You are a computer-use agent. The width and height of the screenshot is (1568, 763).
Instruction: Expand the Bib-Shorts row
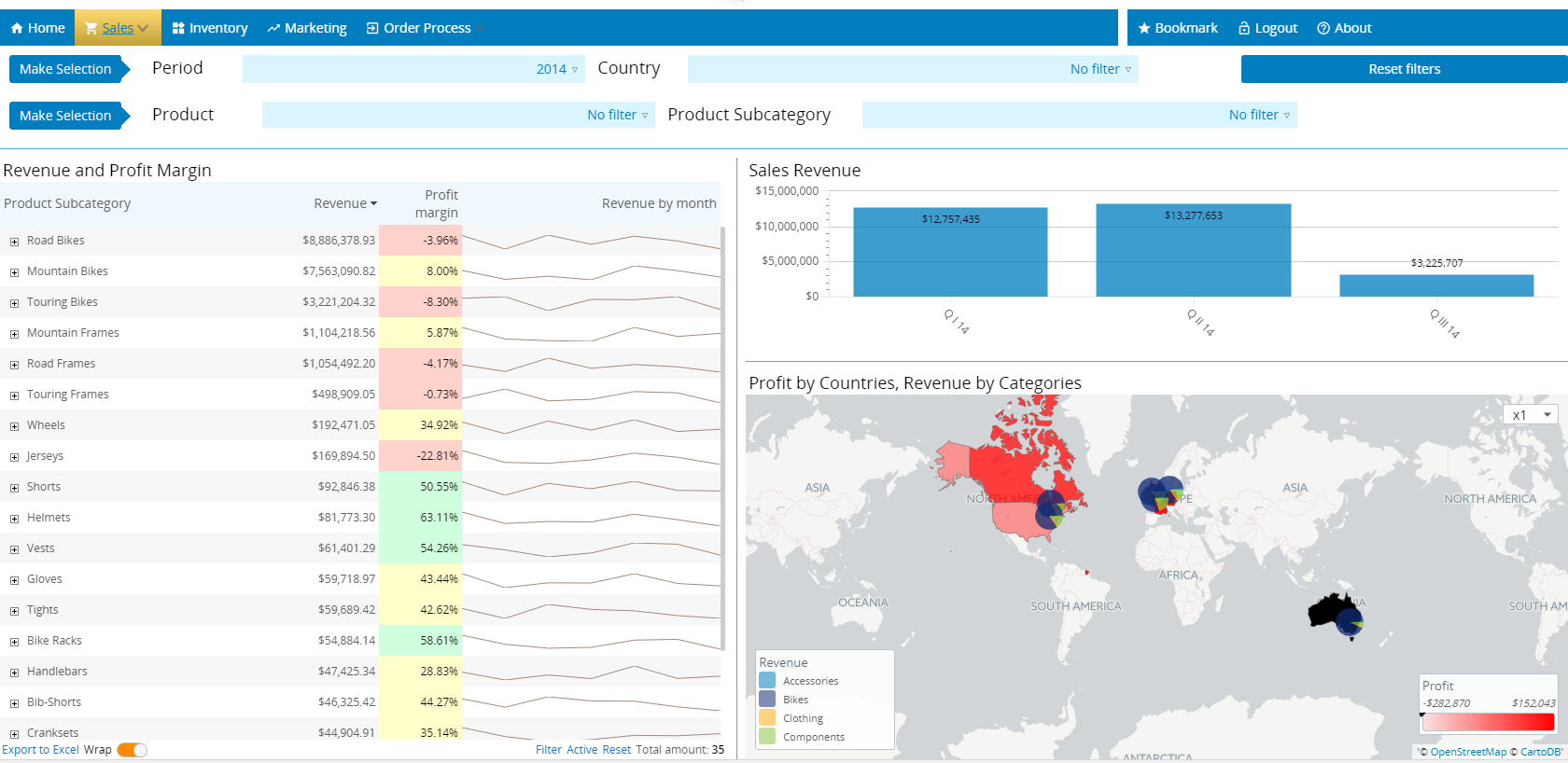point(14,703)
